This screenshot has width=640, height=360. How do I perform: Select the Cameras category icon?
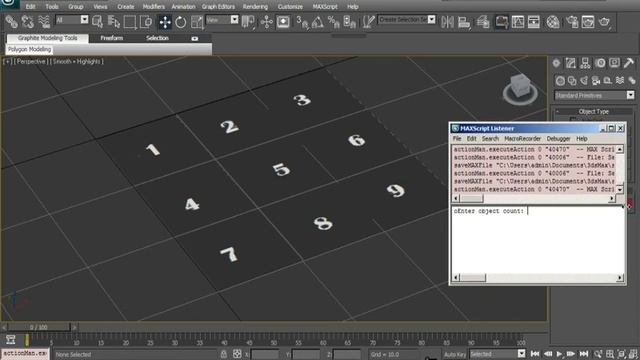pyautogui.click(x=596, y=80)
